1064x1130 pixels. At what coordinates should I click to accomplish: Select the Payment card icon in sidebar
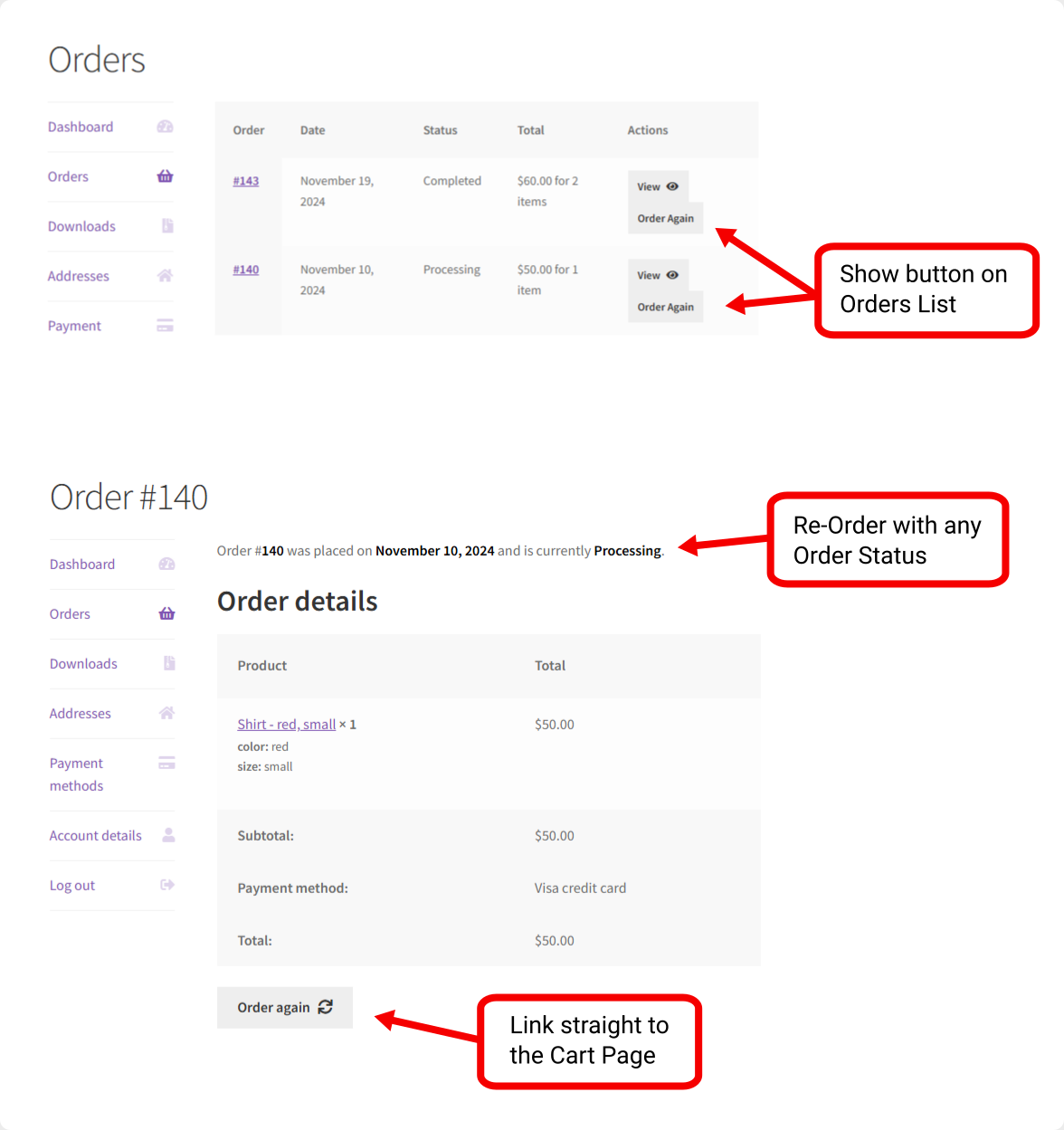(165, 325)
